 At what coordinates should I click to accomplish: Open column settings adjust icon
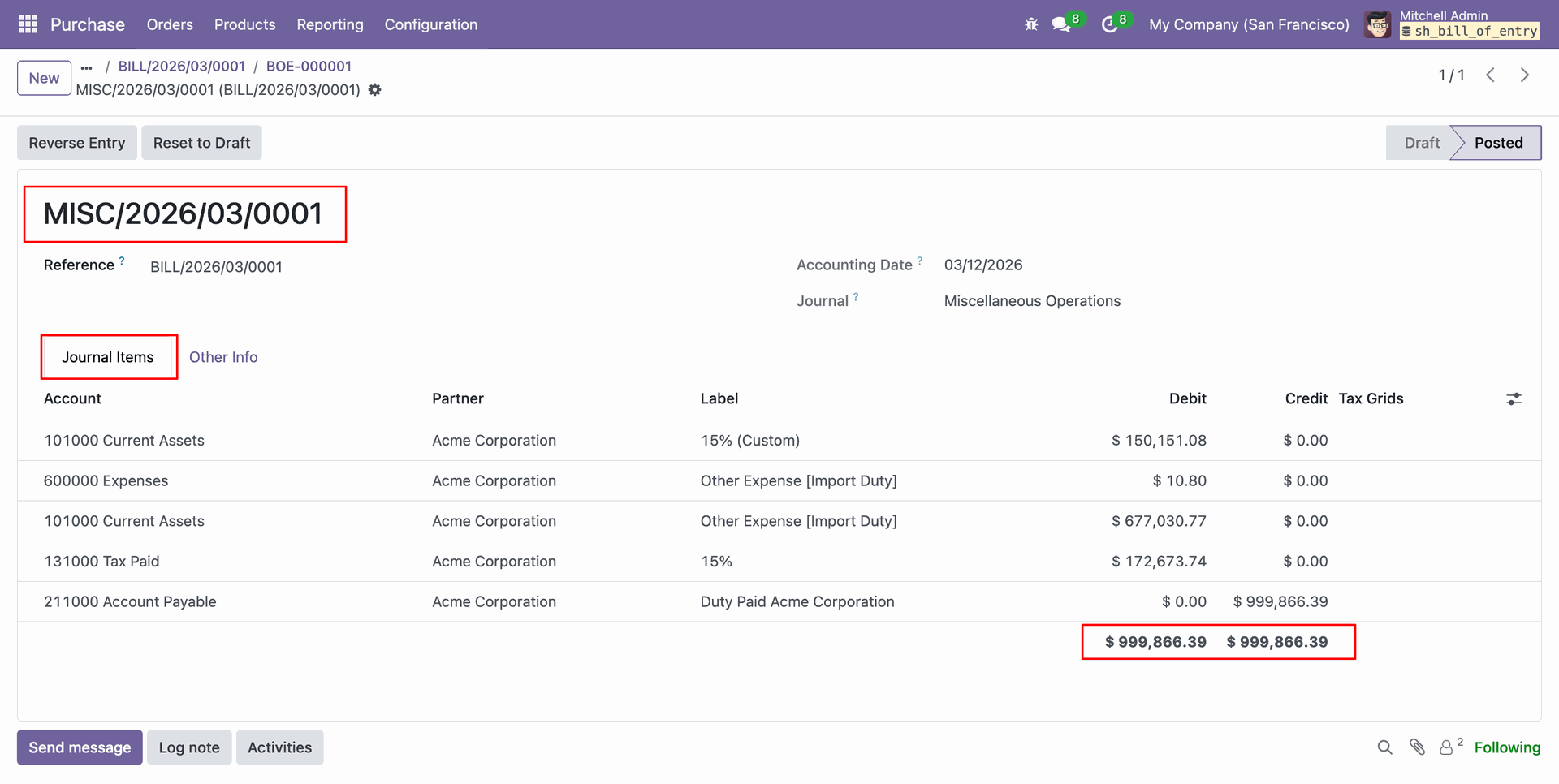[1514, 398]
